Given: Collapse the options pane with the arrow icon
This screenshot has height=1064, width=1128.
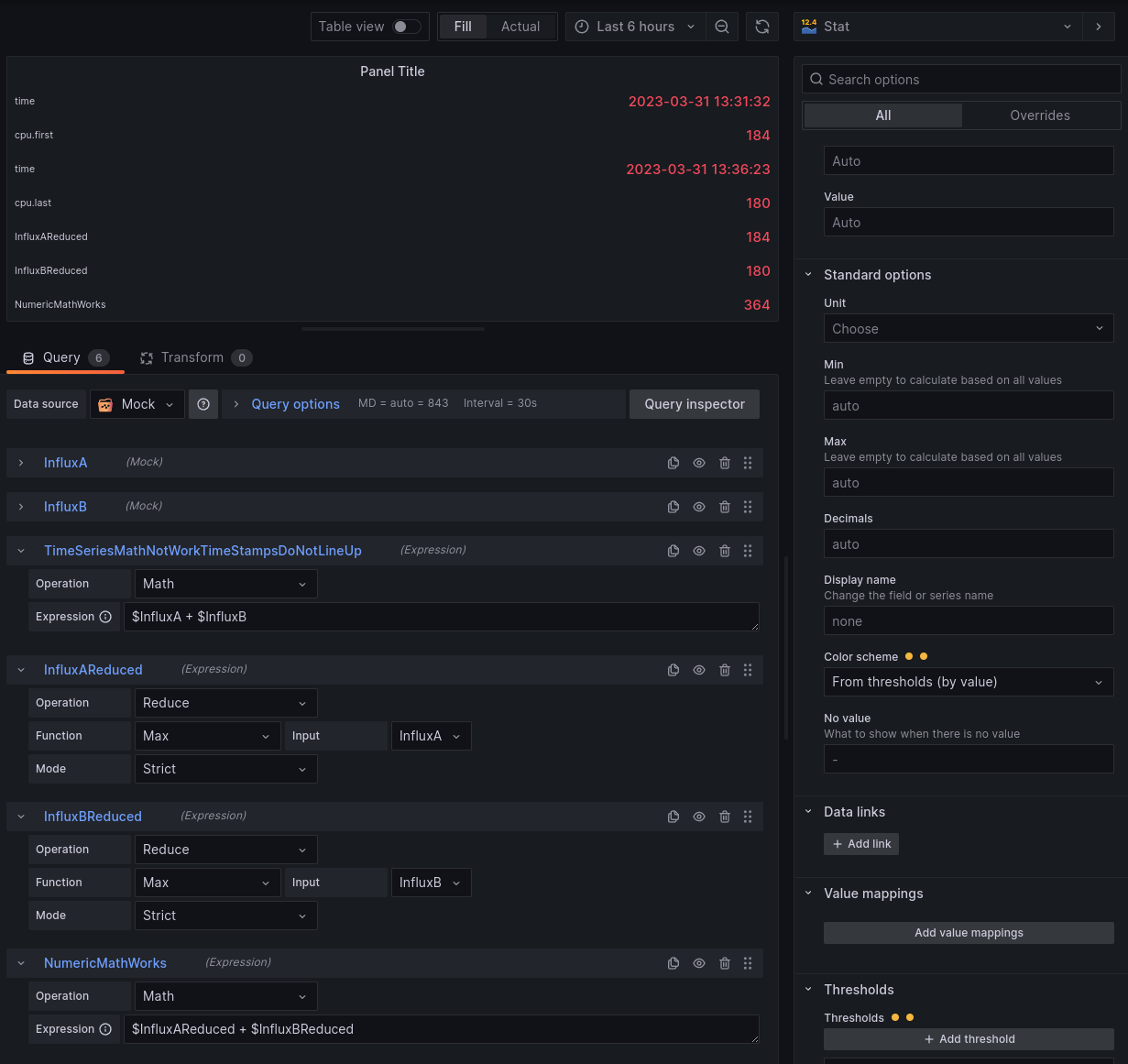Looking at the screenshot, I should tap(1098, 27).
